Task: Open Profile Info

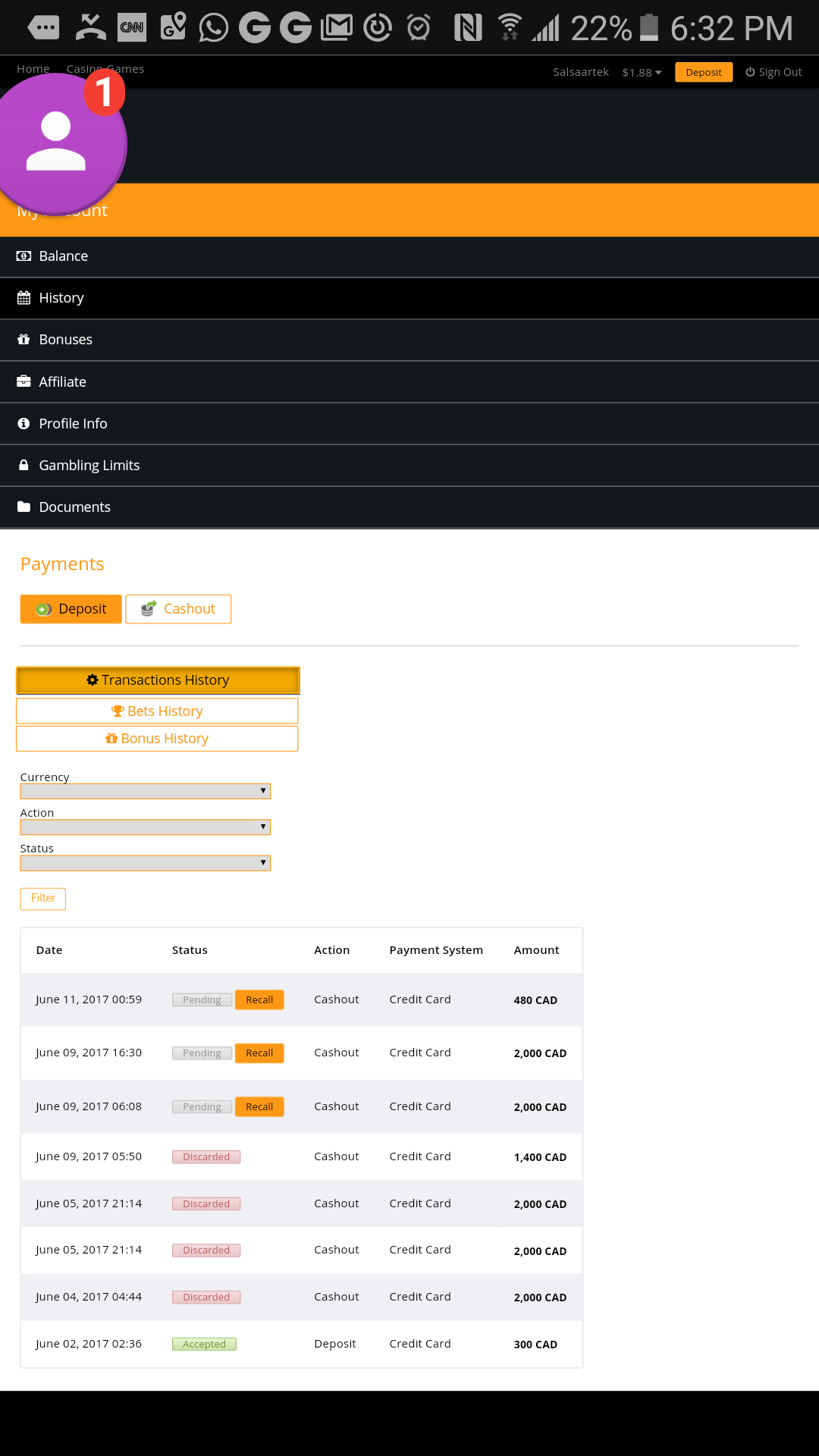Action: [x=409, y=423]
